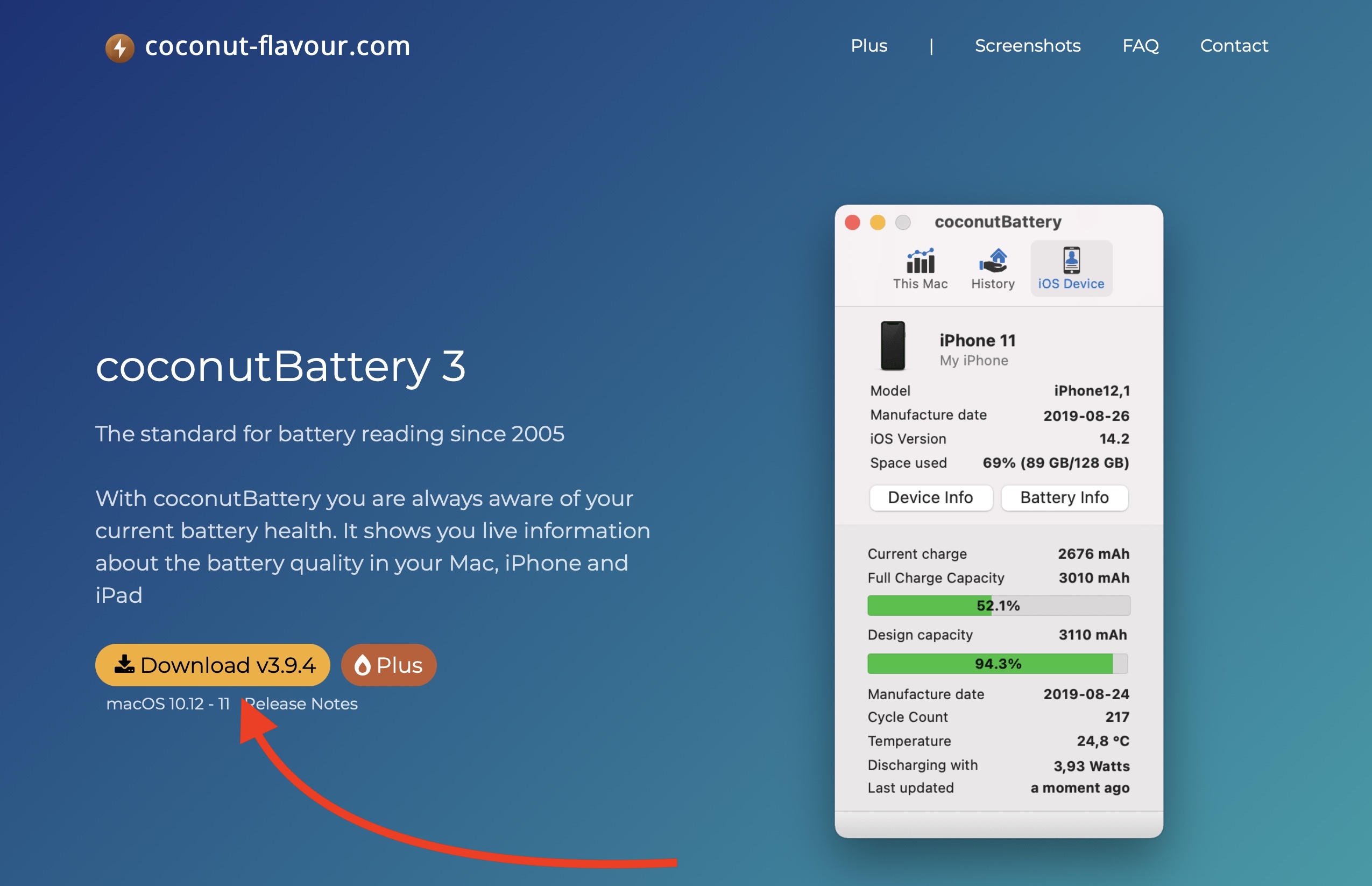Click the Battery Info button

click(x=1064, y=498)
